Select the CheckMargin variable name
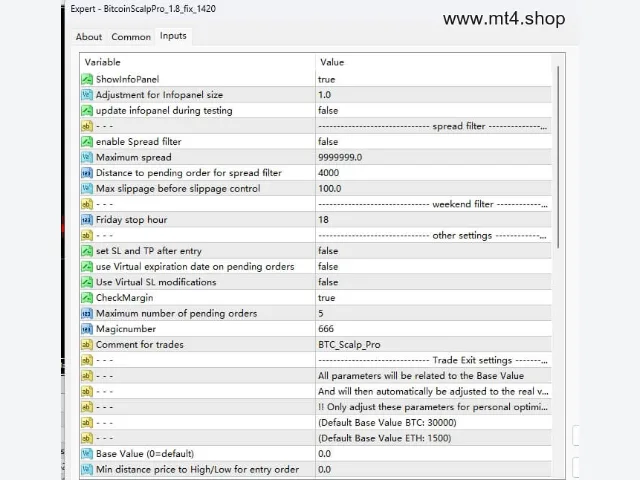 click(x=124, y=298)
